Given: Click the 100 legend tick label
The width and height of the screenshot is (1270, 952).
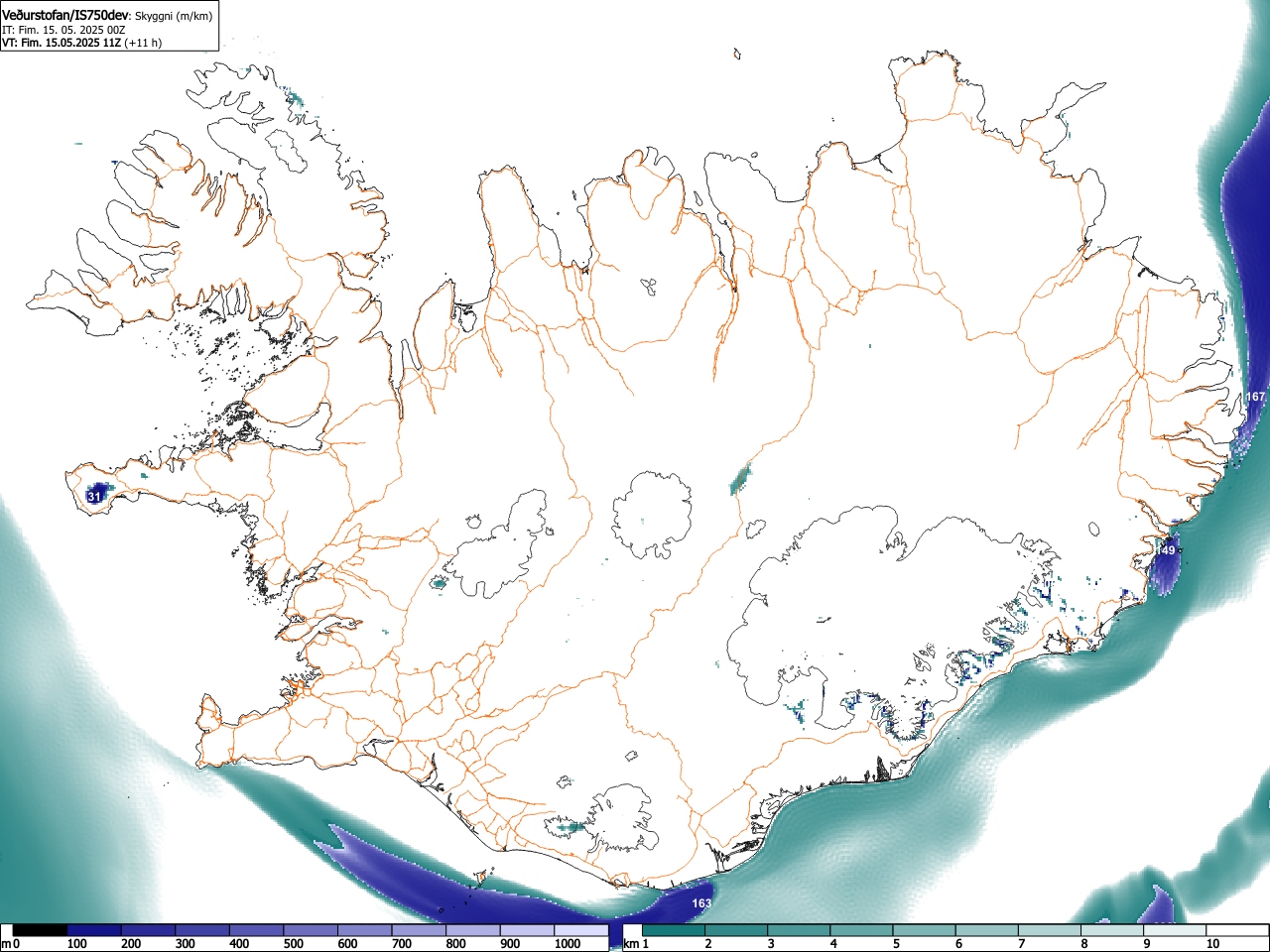Looking at the screenshot, I should click(x=77, y=944).
